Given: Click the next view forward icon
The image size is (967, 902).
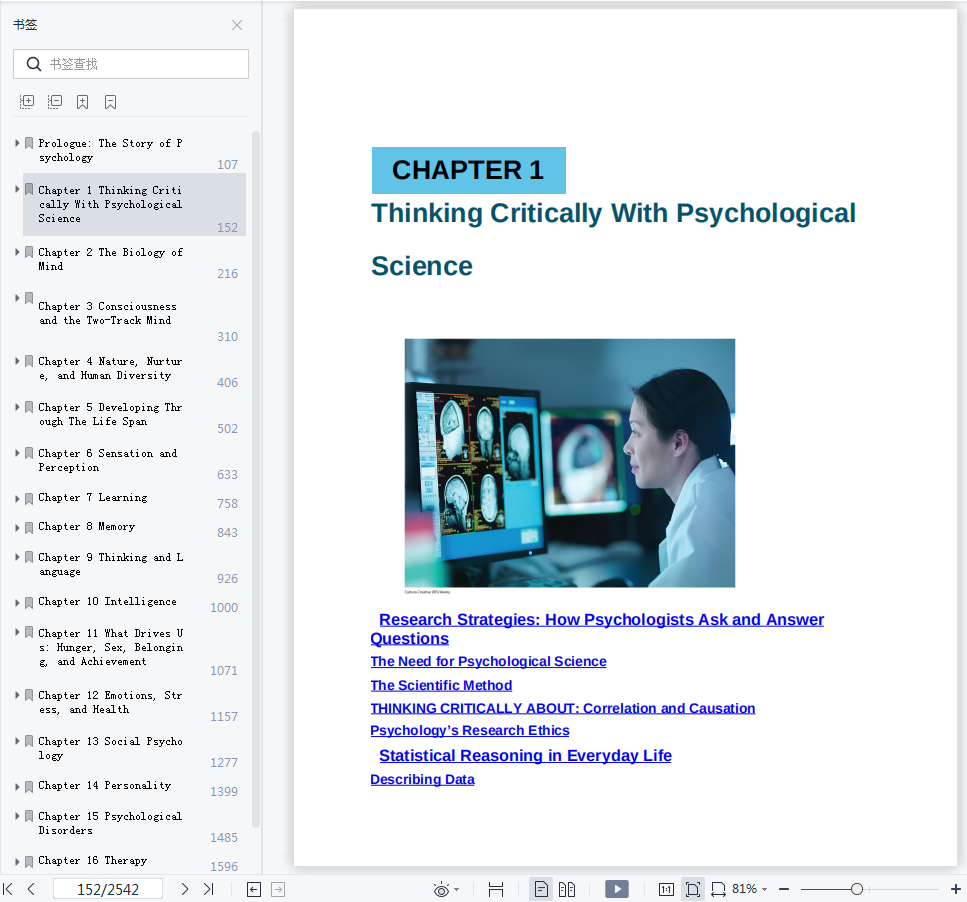Looking at the screenshot, I should pyautogui.click(x=278, y=889).
